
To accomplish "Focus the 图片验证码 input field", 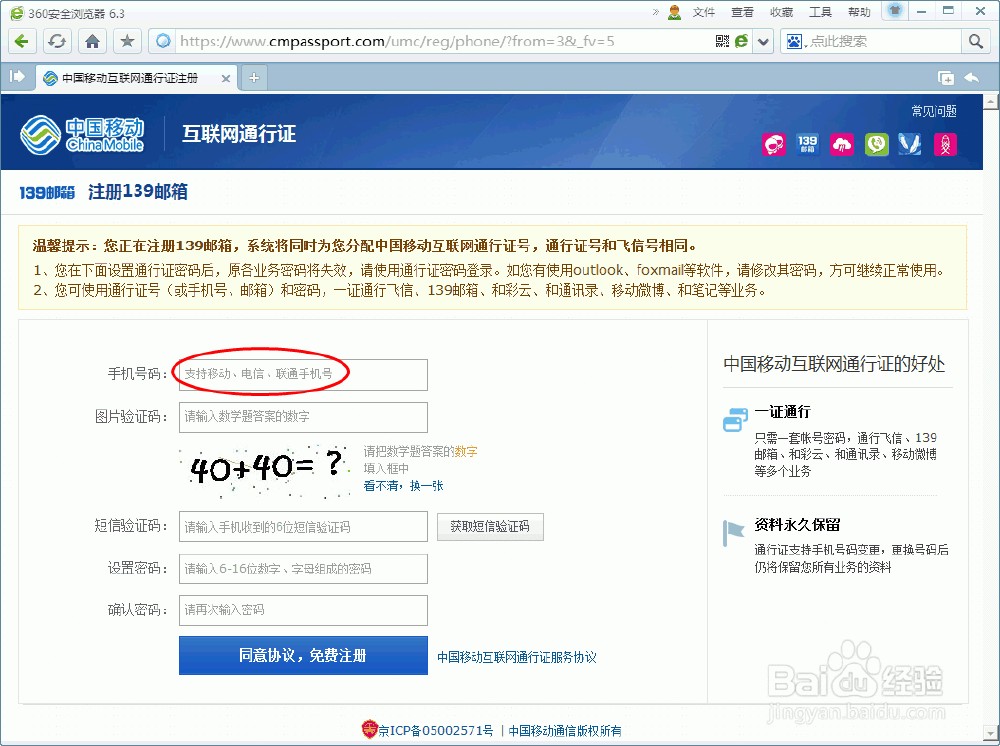I will (x=303, y=417).
